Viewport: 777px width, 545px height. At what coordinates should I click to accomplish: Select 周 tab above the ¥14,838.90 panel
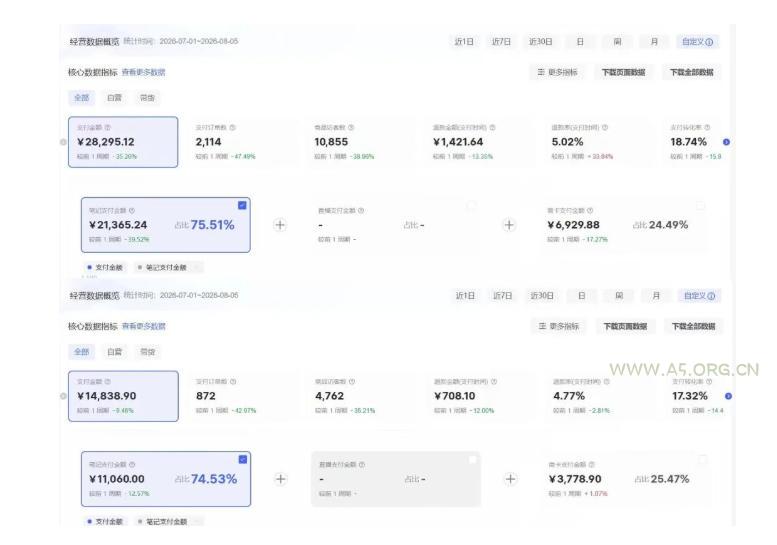coord(619,296)
